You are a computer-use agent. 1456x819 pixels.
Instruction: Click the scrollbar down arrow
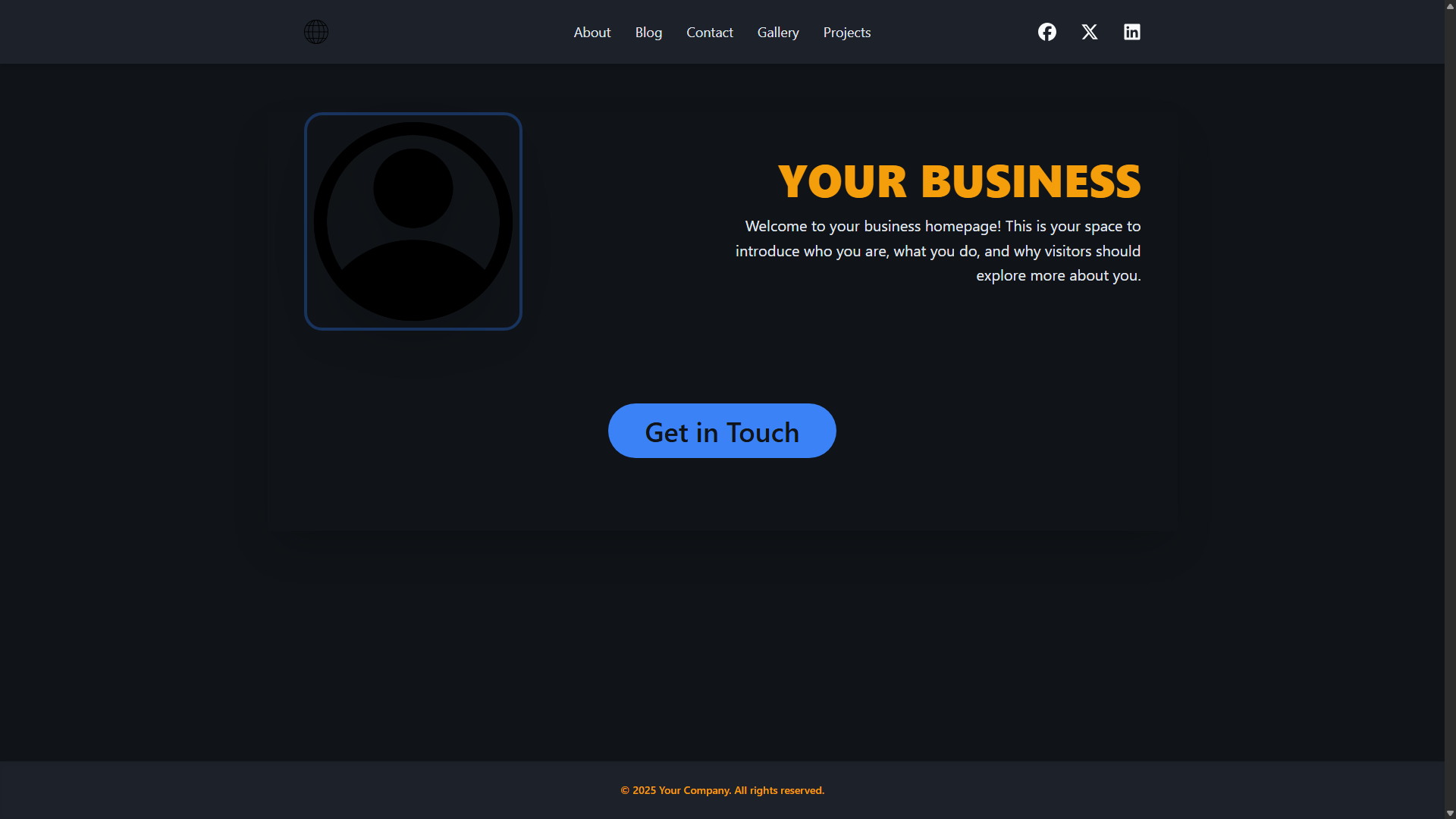(x=1450, y=813)
